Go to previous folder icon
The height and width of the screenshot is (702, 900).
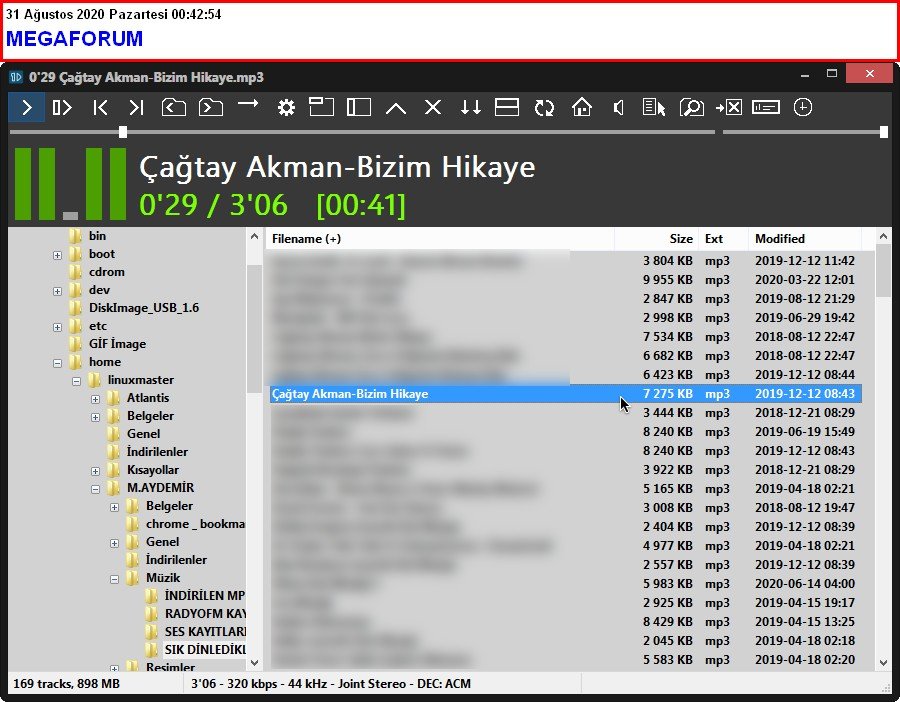tap(173, 107)
